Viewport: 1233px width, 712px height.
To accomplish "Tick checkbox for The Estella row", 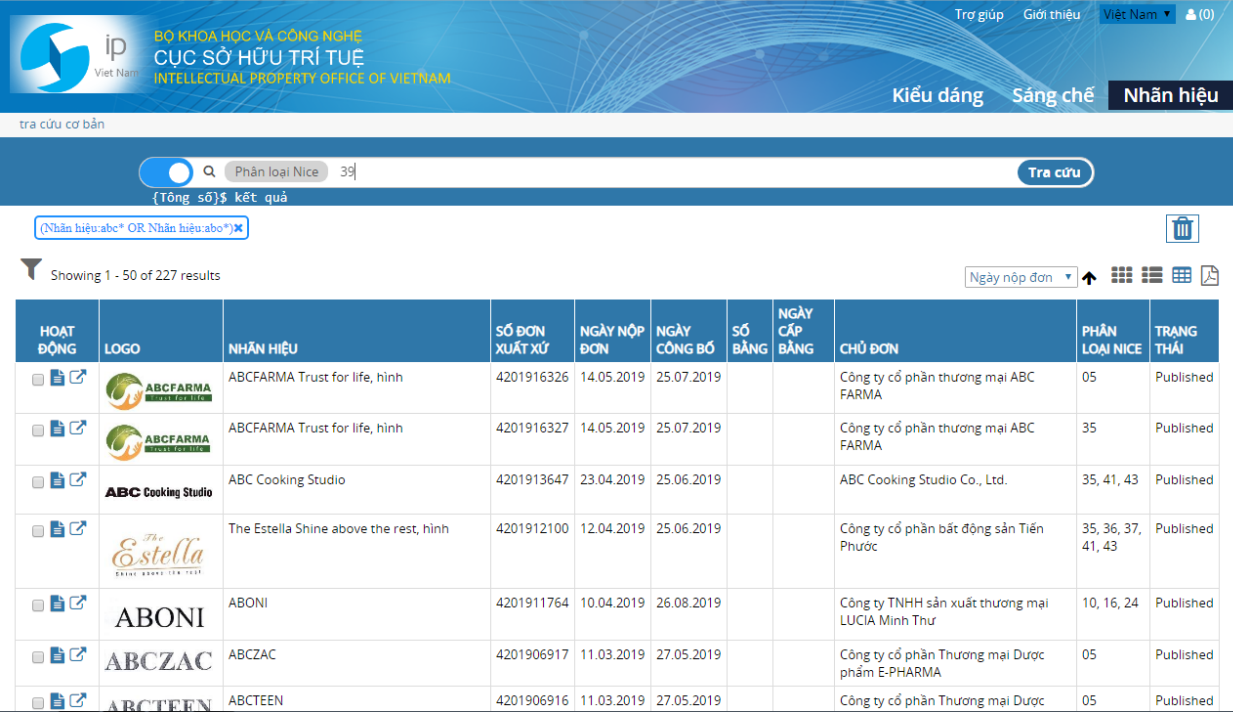I will pos(38,531).
